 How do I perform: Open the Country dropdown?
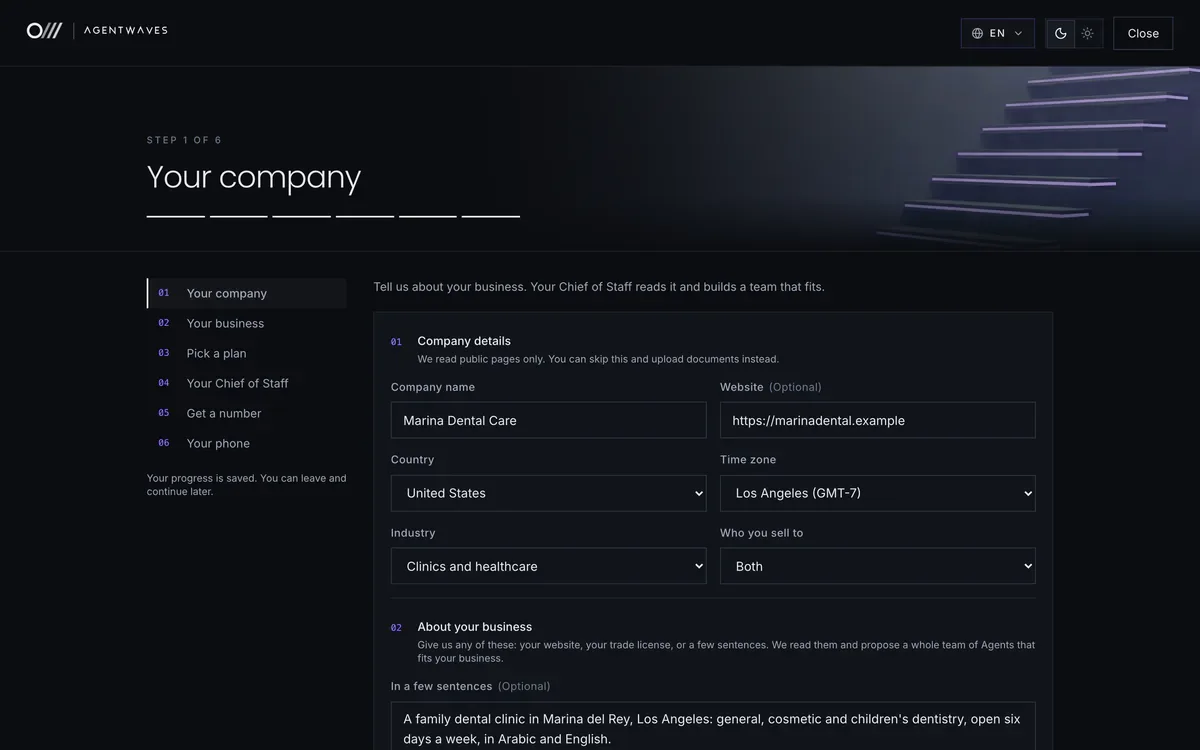coord(548,493)
